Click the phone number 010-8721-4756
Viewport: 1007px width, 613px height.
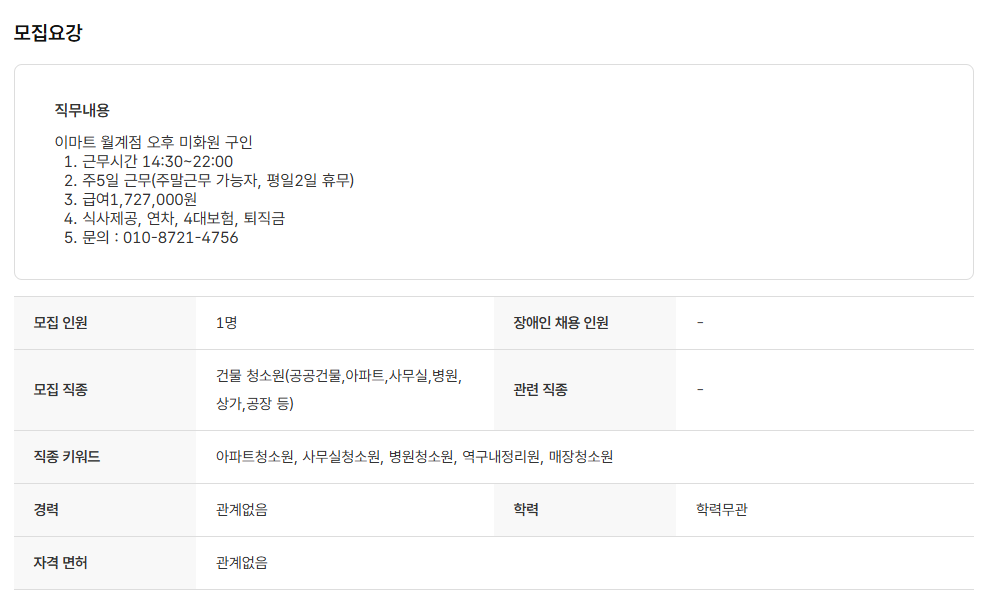pos(180,238)
